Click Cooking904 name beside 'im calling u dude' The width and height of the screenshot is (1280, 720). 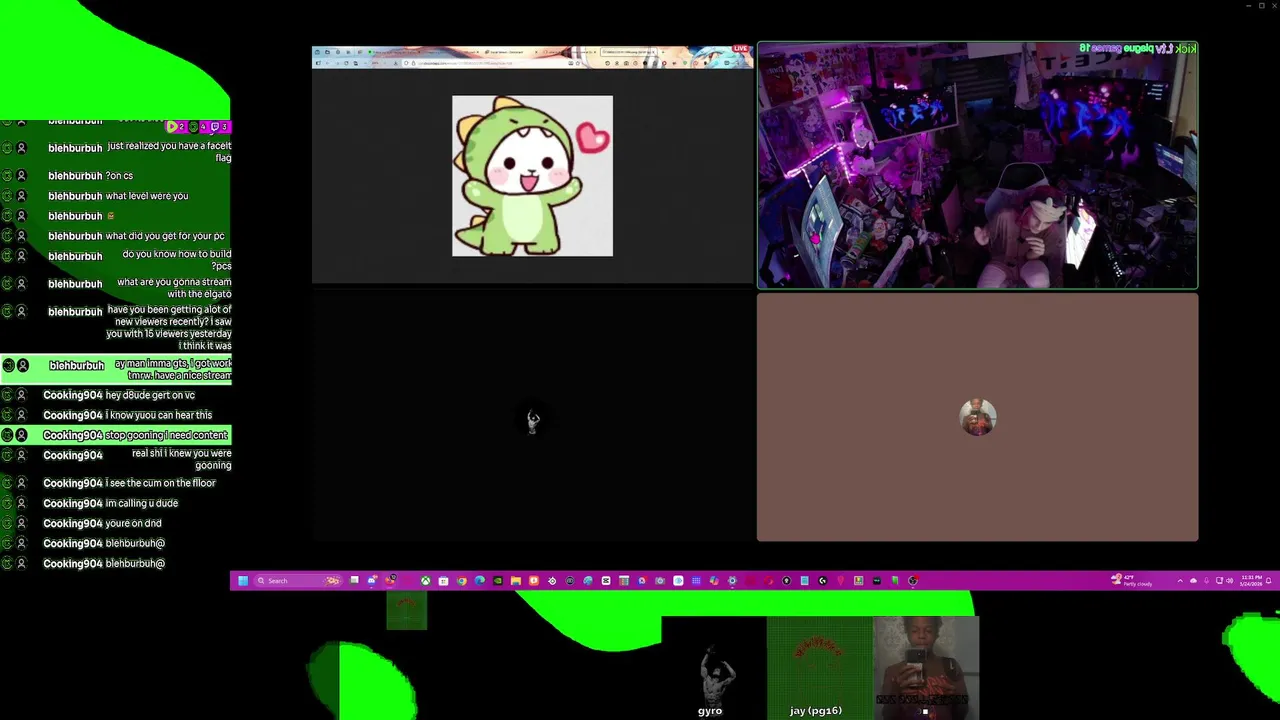pos(73,503)
